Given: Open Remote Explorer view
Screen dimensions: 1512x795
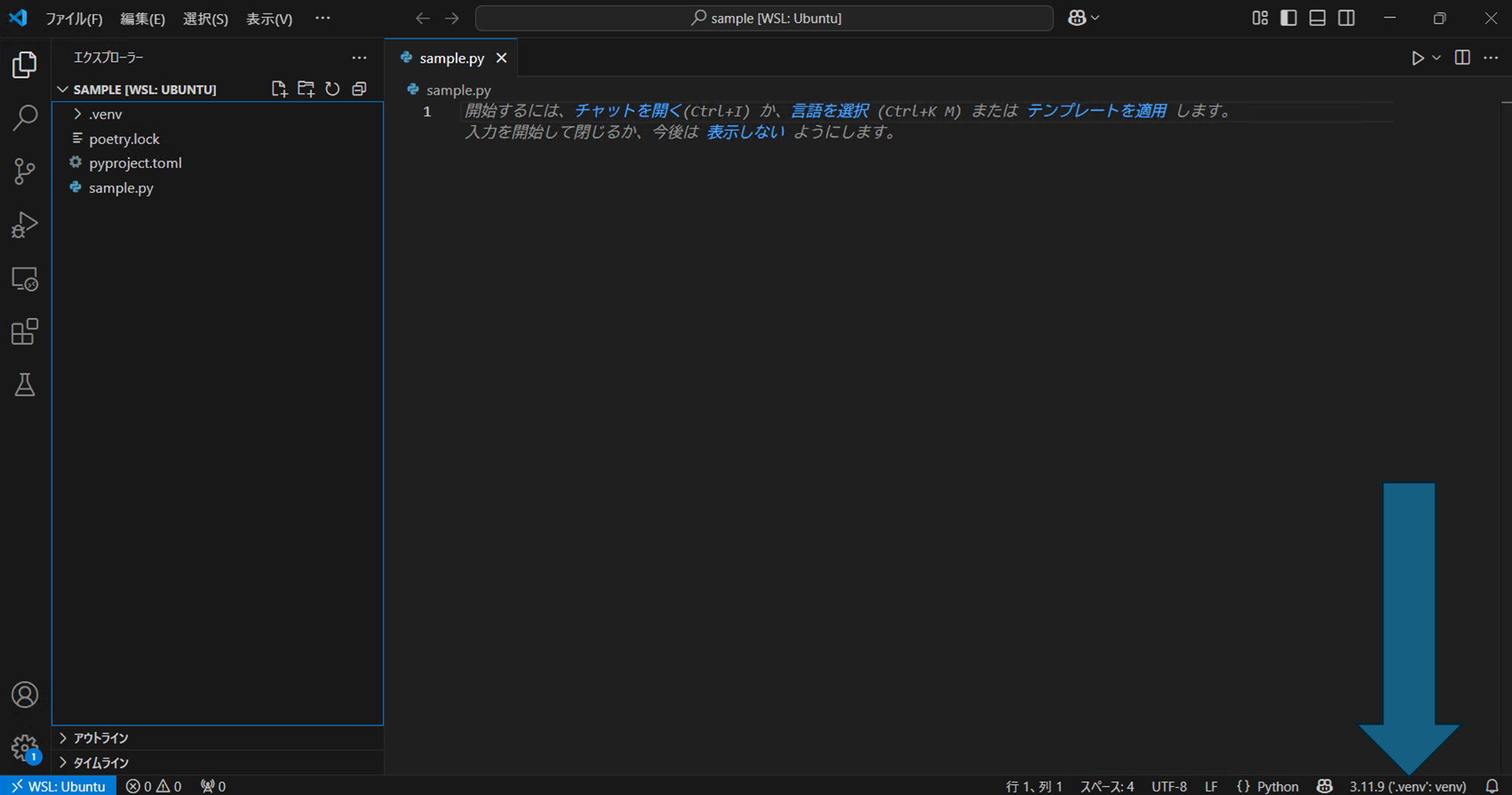Looking at the screenshot, I should [25, 279].
